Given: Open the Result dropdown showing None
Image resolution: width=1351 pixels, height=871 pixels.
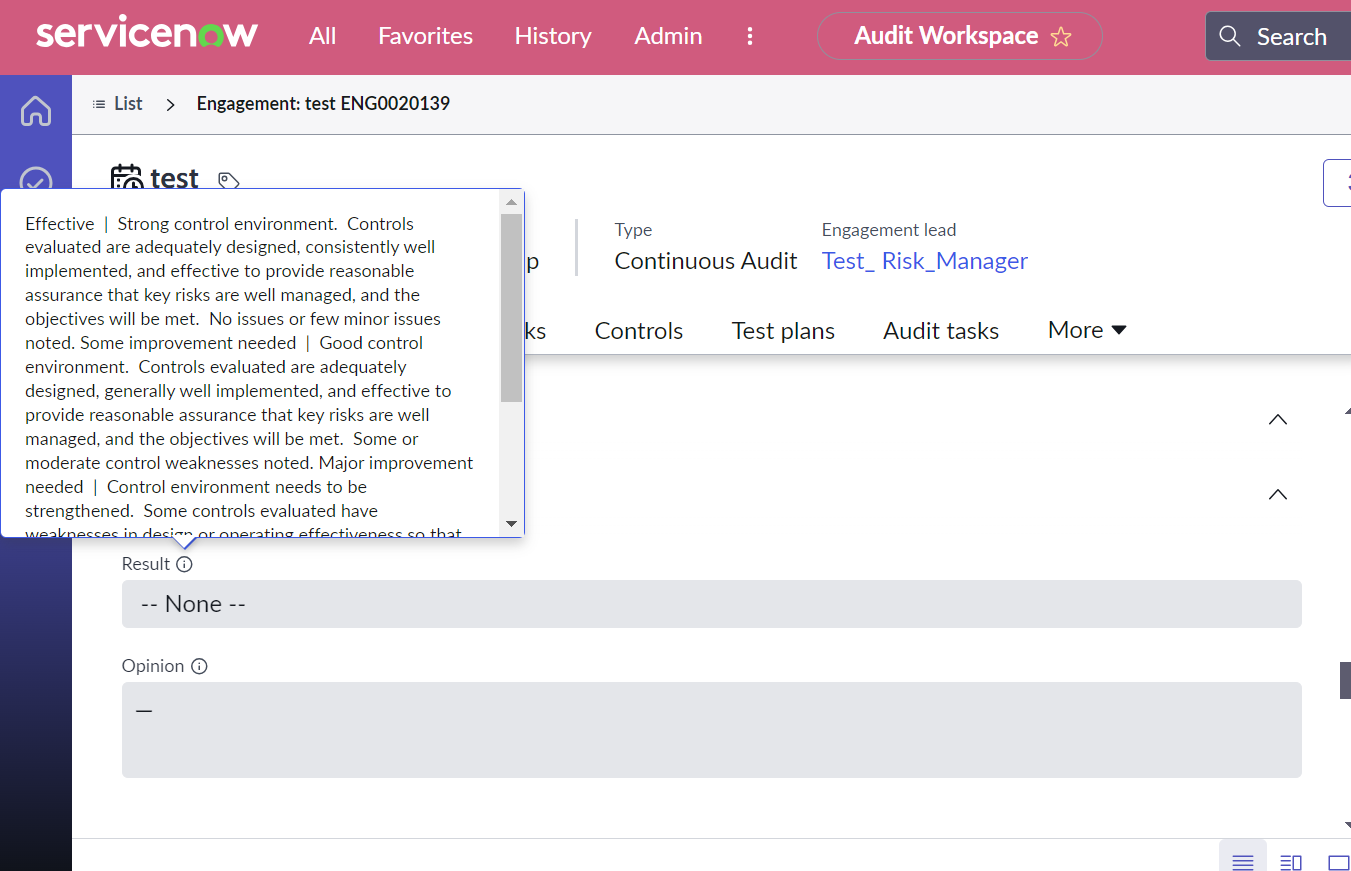Looking at the screenshot, I should coord(712,604).
